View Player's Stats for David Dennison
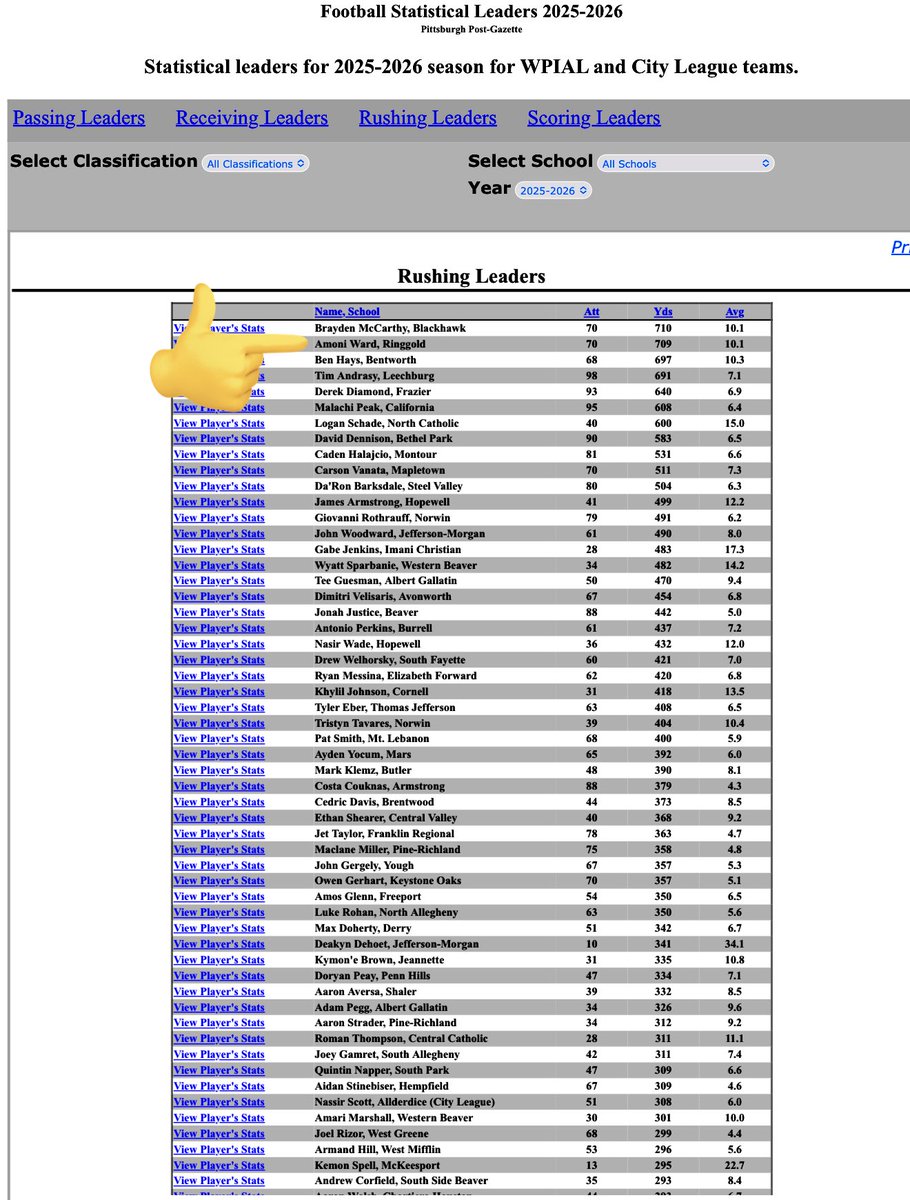The height and width of the screenshot is (1200, 910). tap(219, 439)
